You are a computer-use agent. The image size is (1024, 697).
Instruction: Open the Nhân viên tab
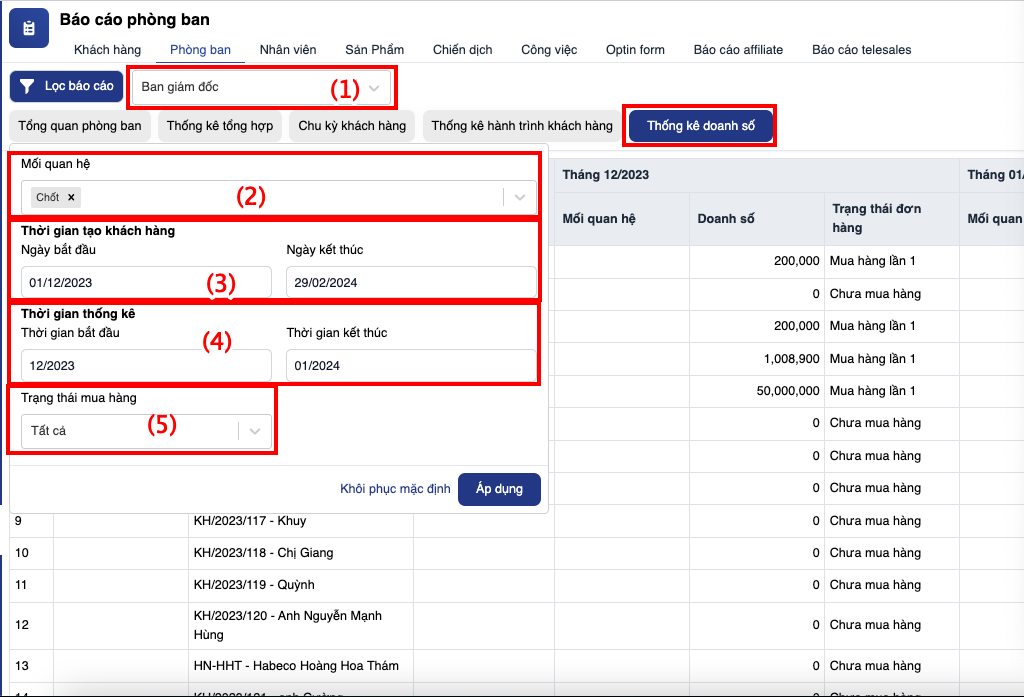(288, 50)
